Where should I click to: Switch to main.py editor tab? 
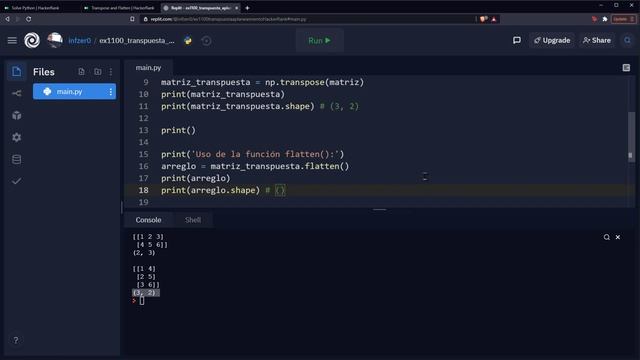point(148,68)
